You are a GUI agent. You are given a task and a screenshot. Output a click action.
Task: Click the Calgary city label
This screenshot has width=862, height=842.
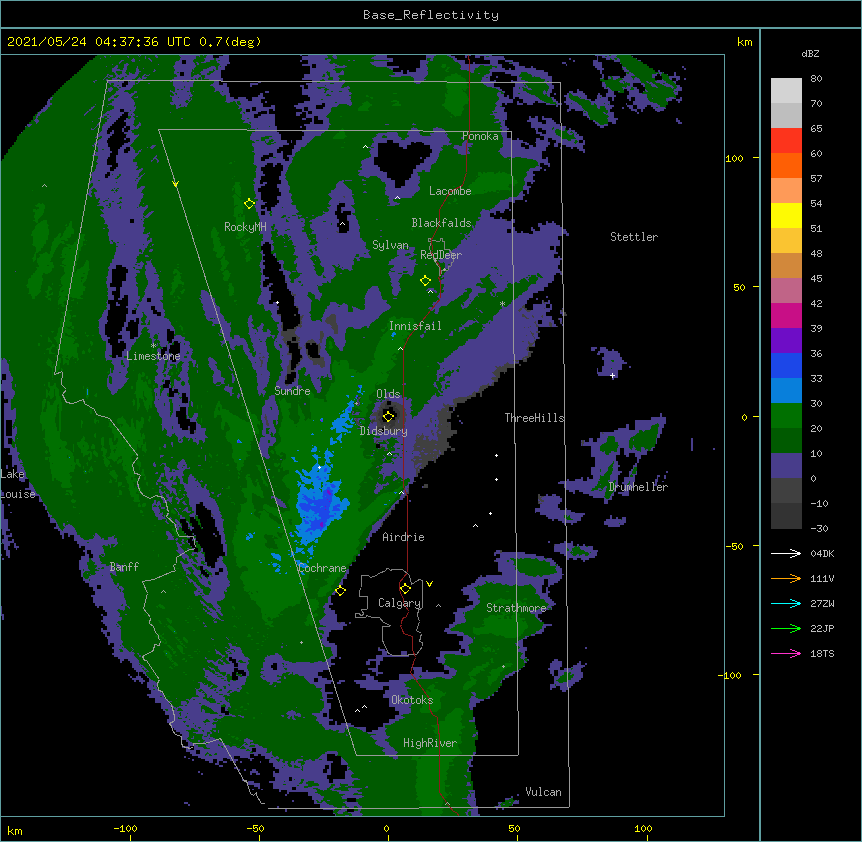[x=399, y=603]
